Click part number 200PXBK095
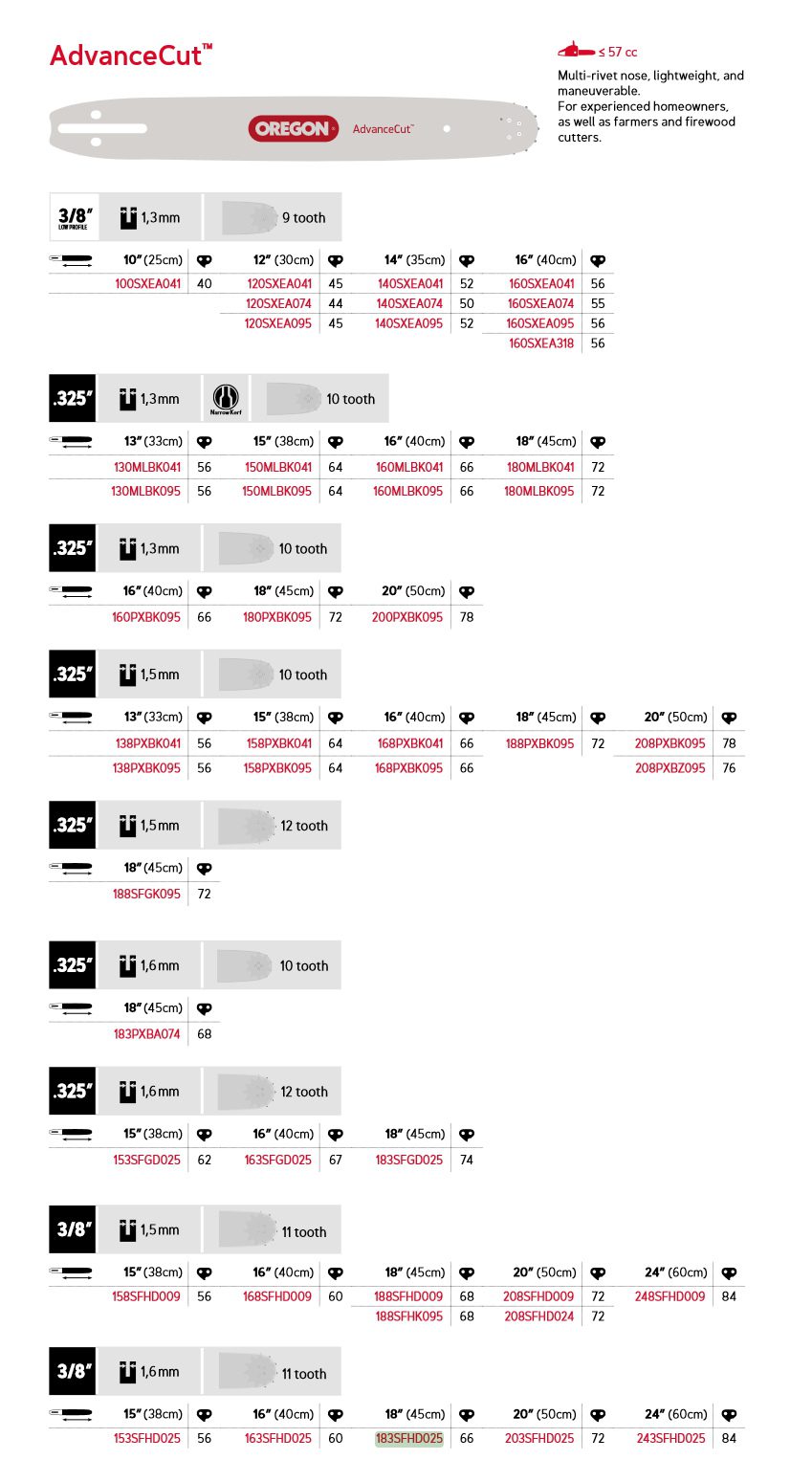812x1482 pixels. 407,617
